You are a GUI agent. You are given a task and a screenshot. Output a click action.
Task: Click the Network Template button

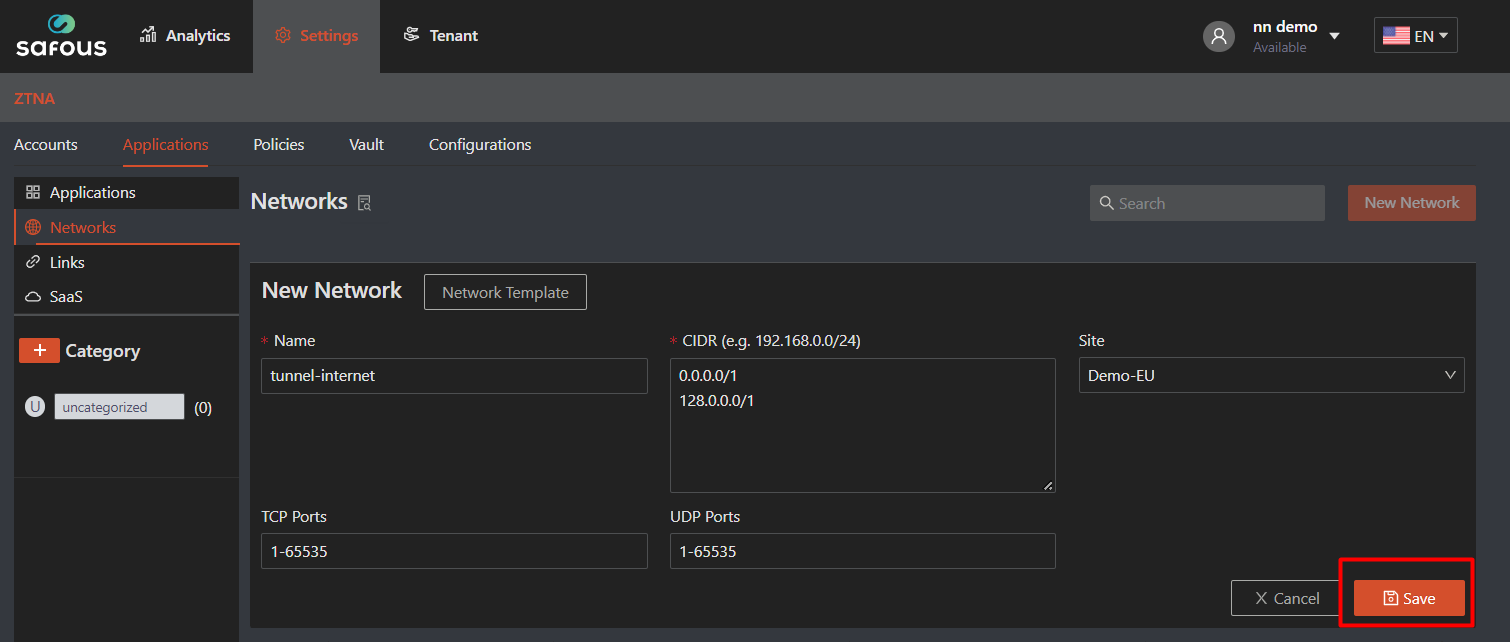[x=505, y=292]
